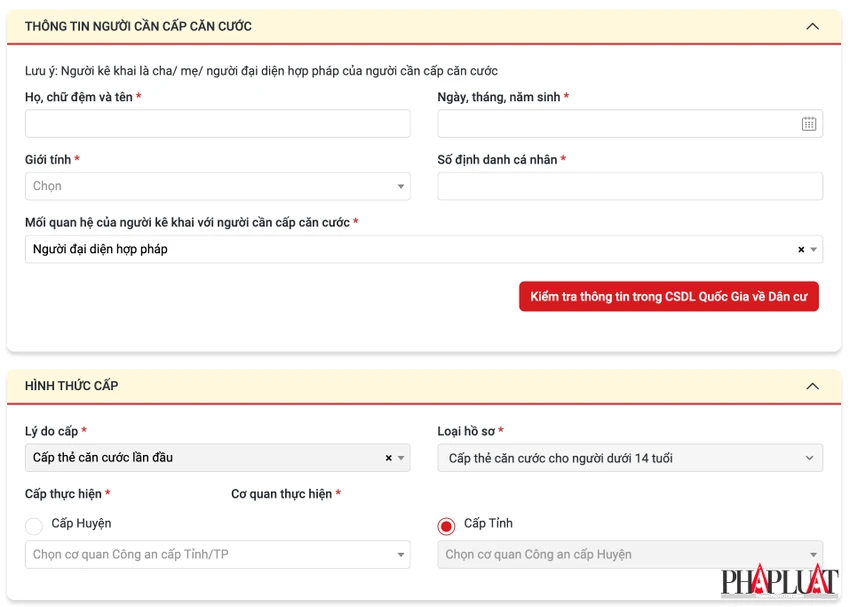Viewport: 850px width, 607px height.
Task: Click the 'Lưu ý' note text
Action: [x=261, y=71]
